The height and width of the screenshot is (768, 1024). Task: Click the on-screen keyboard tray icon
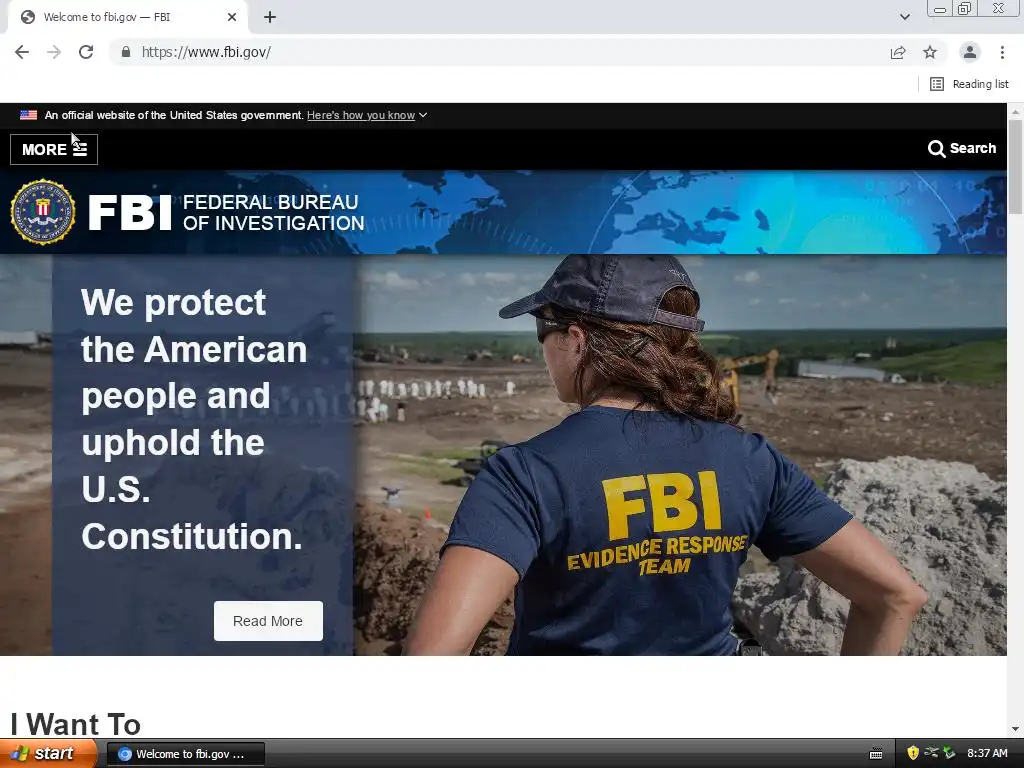(876, 754)
